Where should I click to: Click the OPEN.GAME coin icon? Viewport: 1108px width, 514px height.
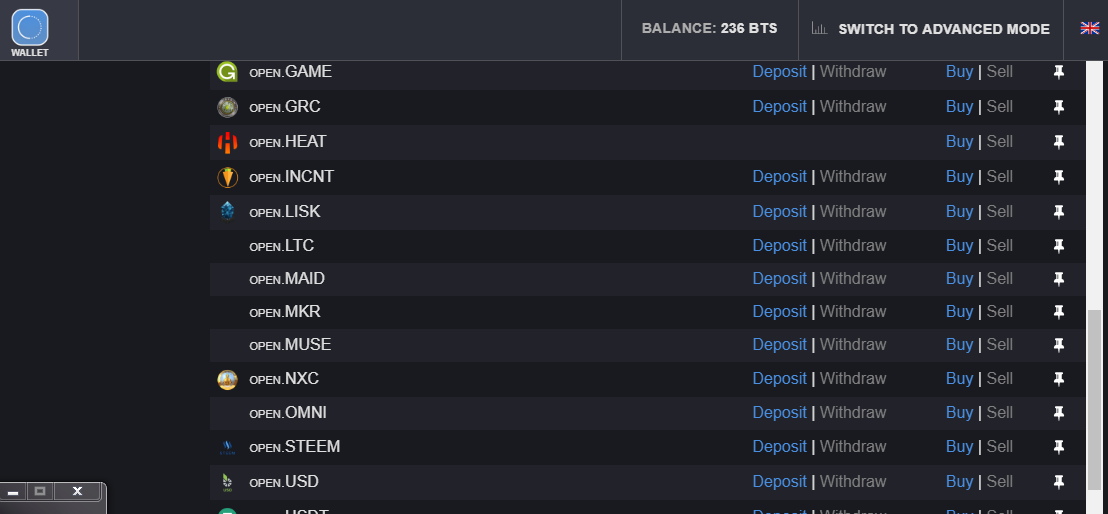(x=227, y=72)
